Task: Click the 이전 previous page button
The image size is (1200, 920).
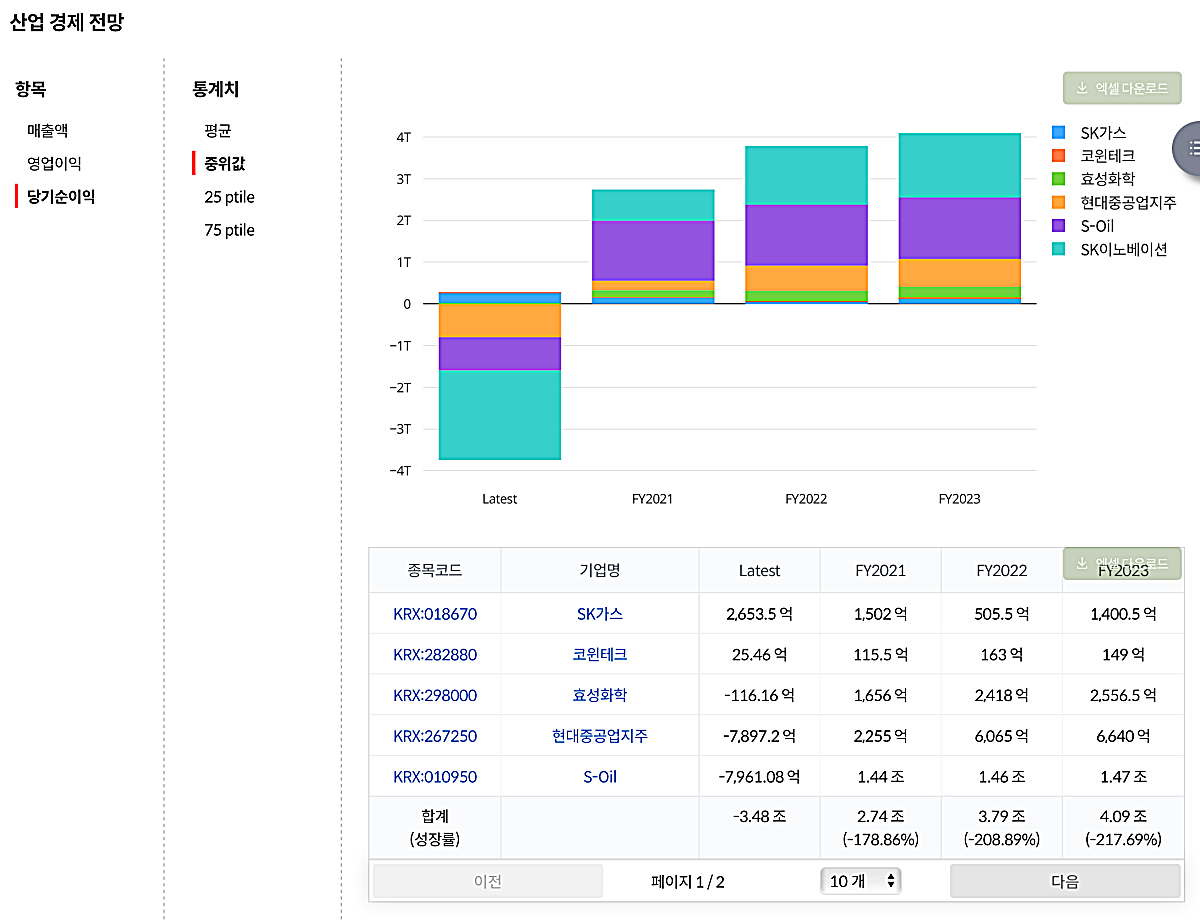Action: pos(488,881)
